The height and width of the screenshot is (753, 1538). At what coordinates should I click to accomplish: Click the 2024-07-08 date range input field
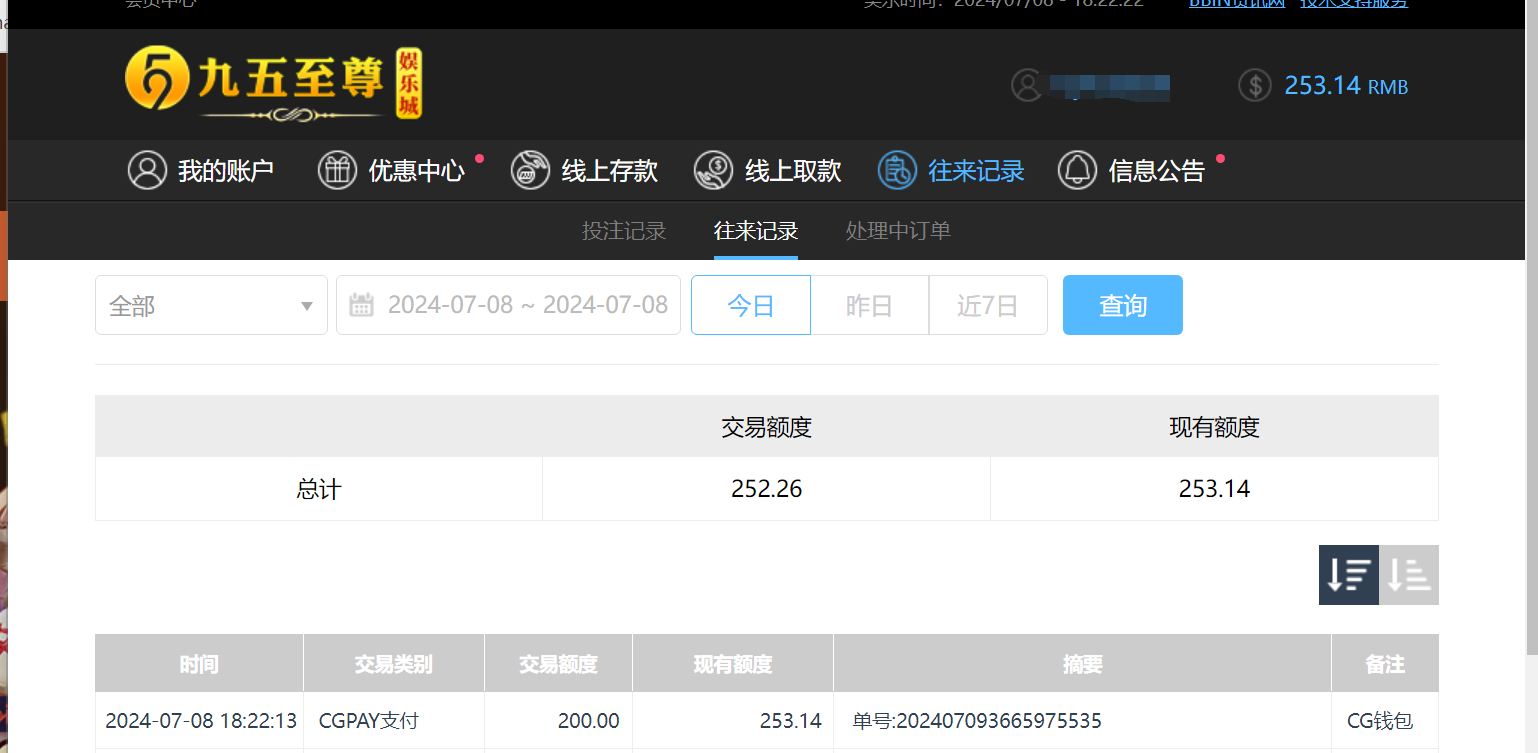[525, 305]
